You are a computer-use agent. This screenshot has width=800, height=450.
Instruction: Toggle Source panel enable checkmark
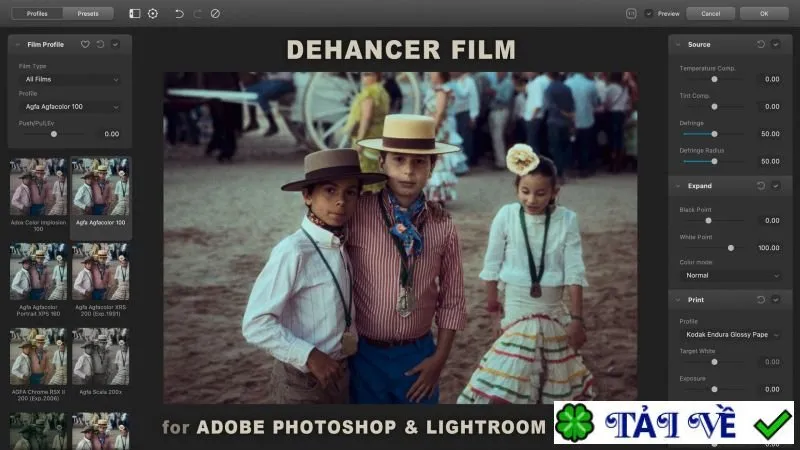[776, 44]
